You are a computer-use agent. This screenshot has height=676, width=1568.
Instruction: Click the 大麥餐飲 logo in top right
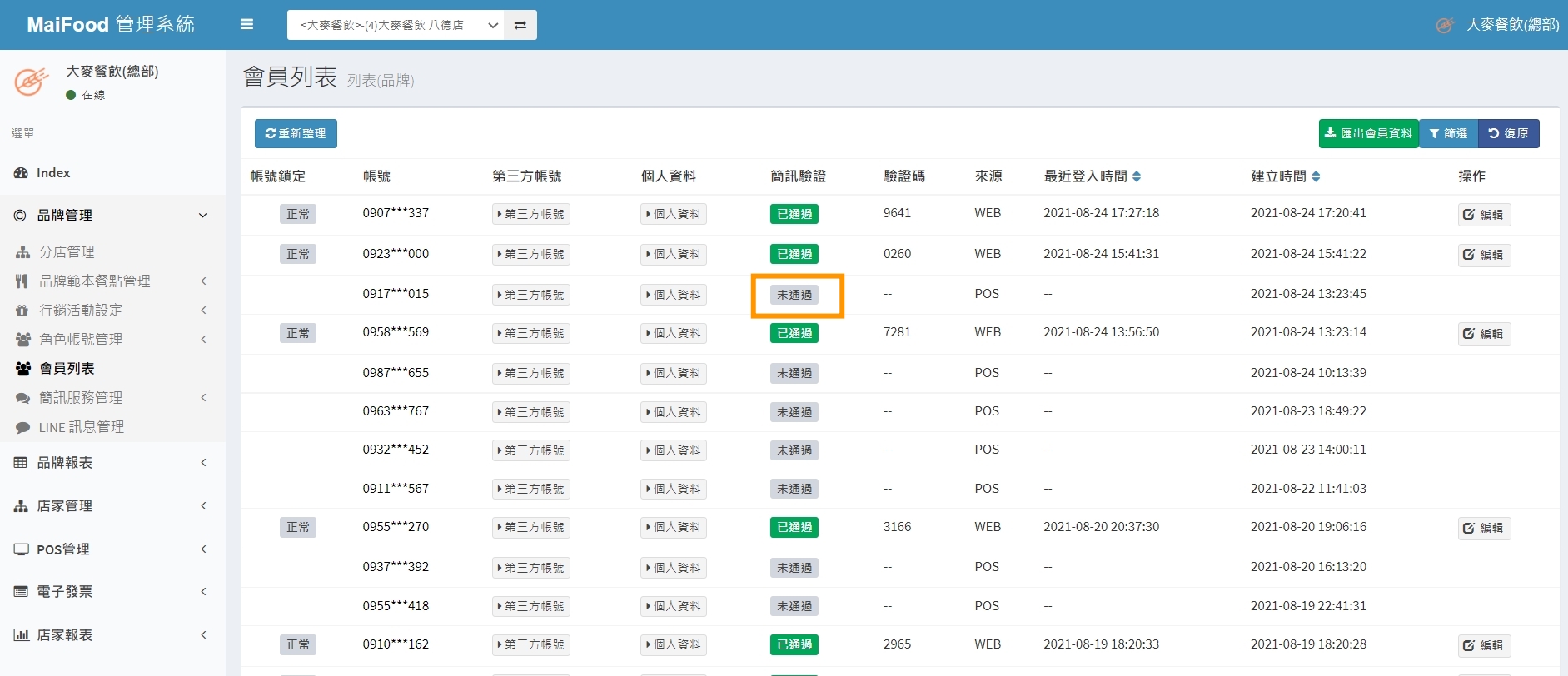click(x=1446, y=25)
